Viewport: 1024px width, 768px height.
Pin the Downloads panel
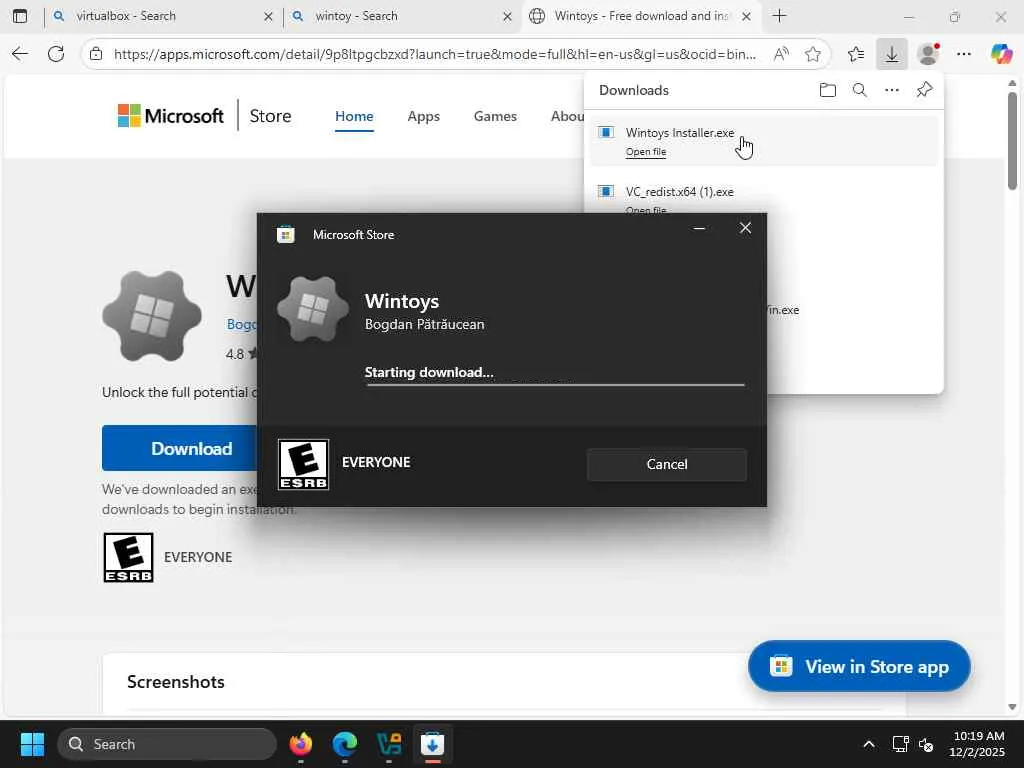[924, 90]
